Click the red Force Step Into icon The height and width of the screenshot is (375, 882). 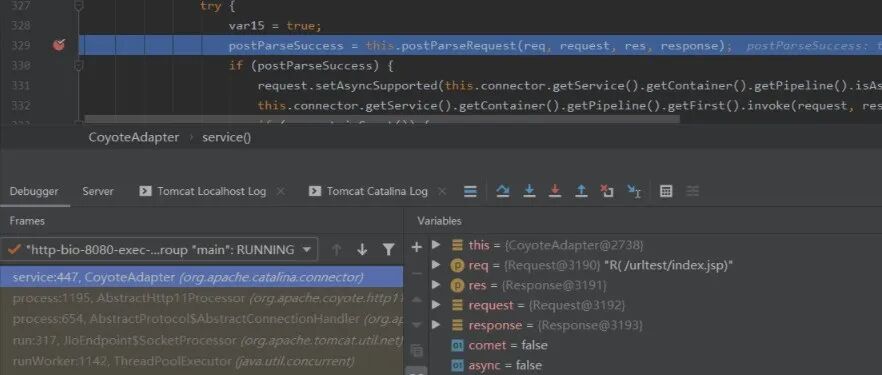(555, 191)
